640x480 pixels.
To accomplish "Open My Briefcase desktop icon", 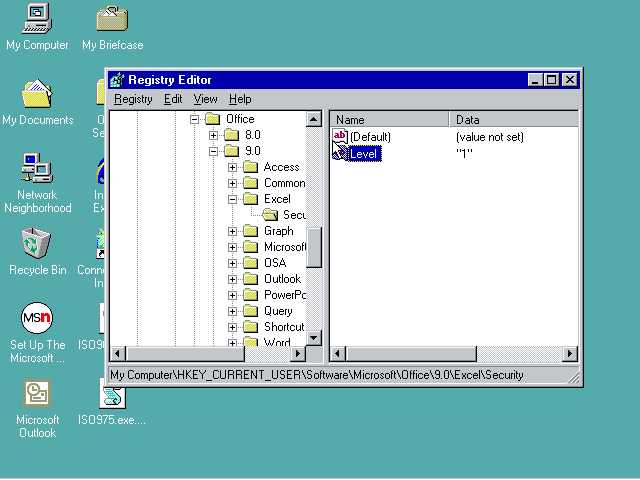I will pyautogui.click(x=112, y=19).
